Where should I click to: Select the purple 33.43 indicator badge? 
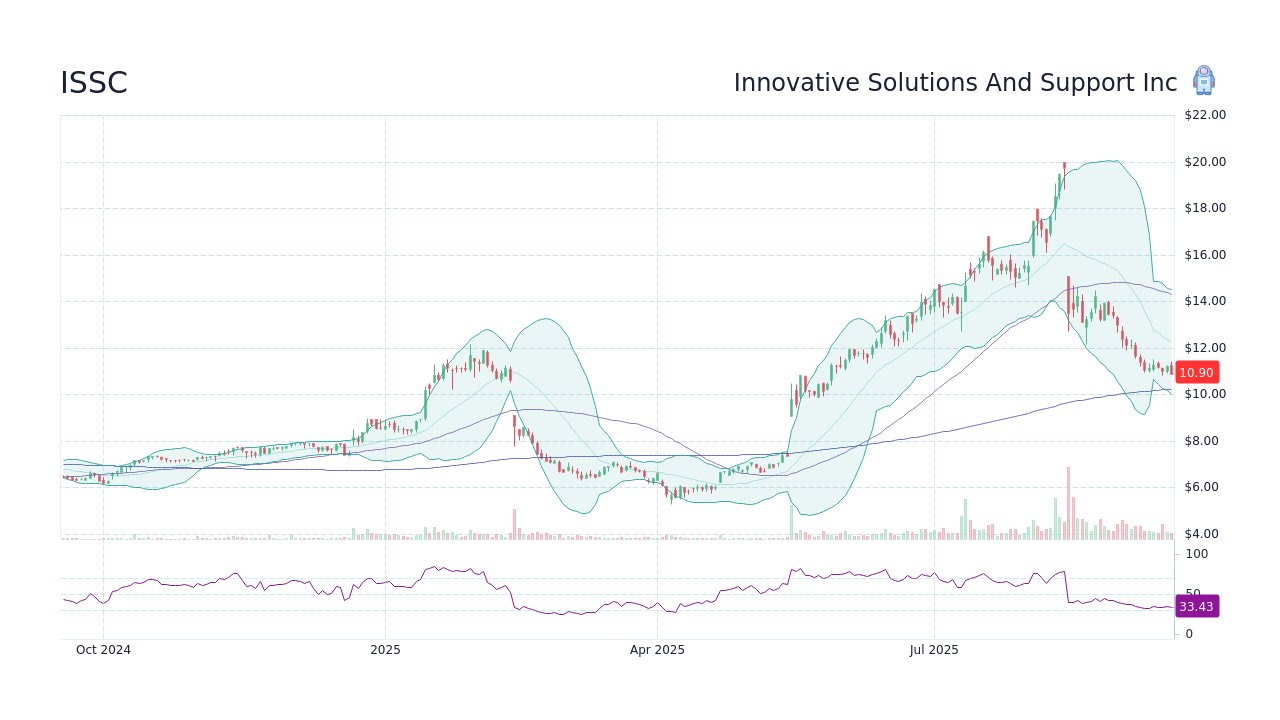pos(1196,607)
